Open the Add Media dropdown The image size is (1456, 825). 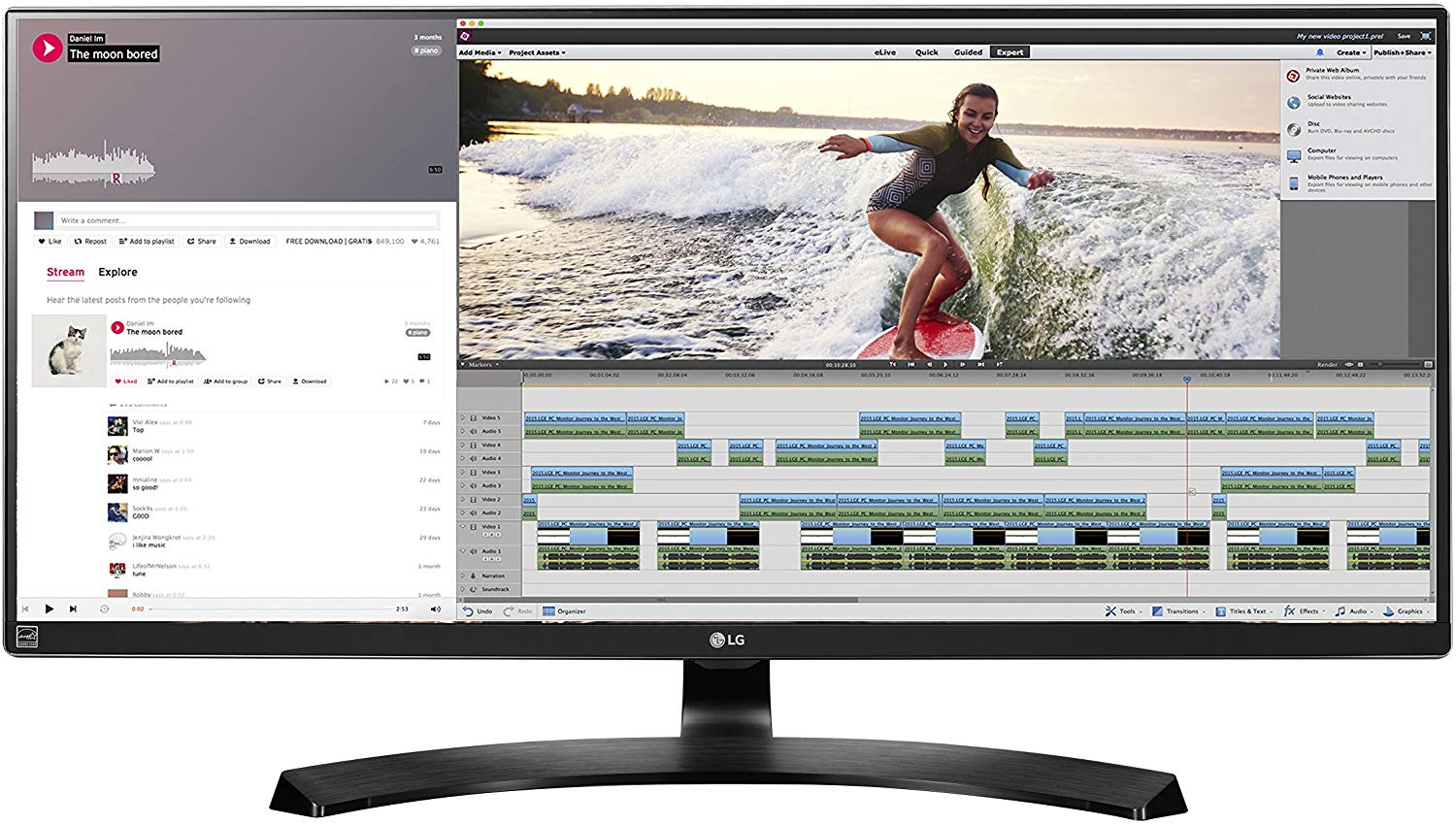(480, 52)
